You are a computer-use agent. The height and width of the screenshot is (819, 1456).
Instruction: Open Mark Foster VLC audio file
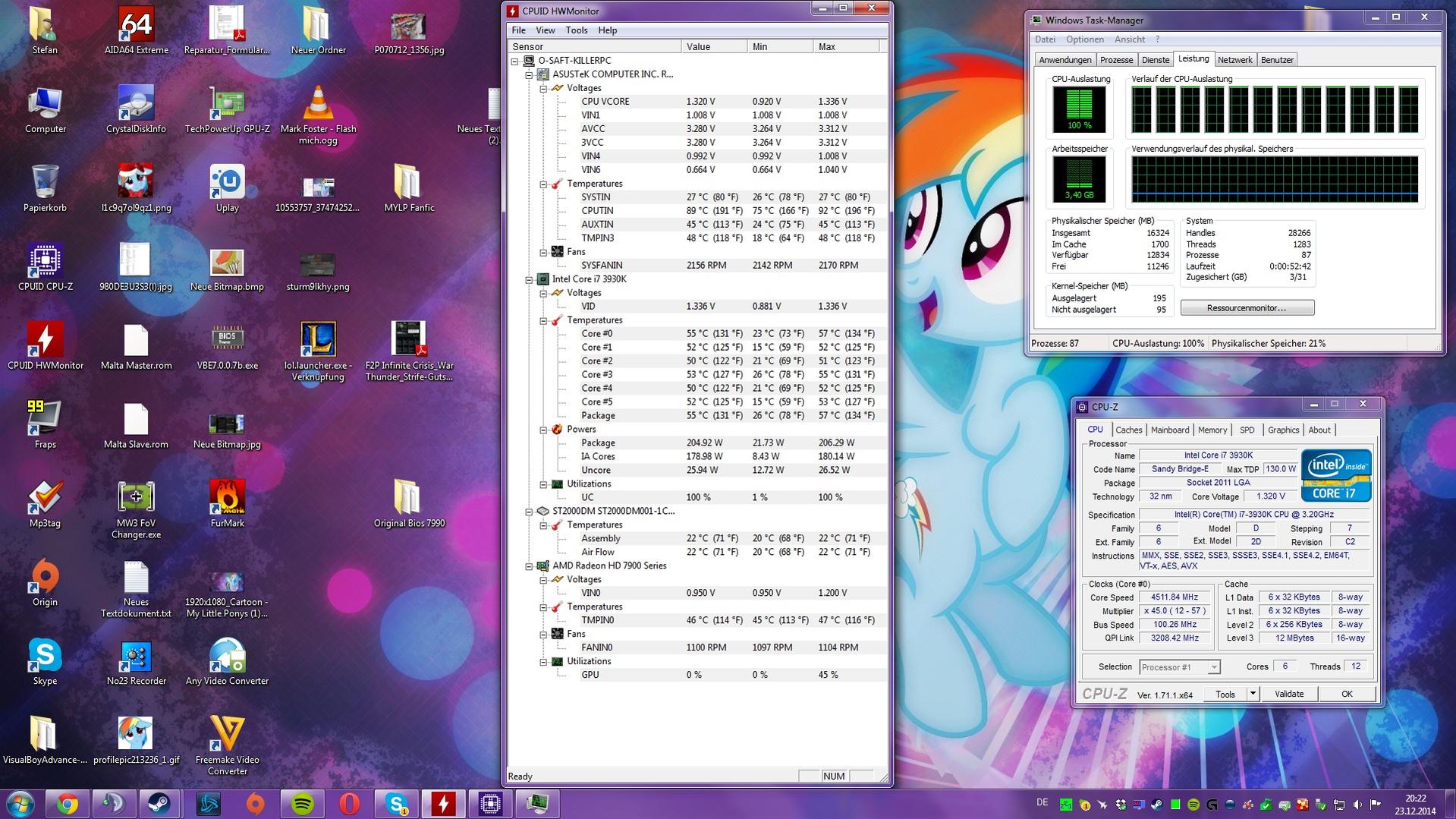click(x=319, y=115)
